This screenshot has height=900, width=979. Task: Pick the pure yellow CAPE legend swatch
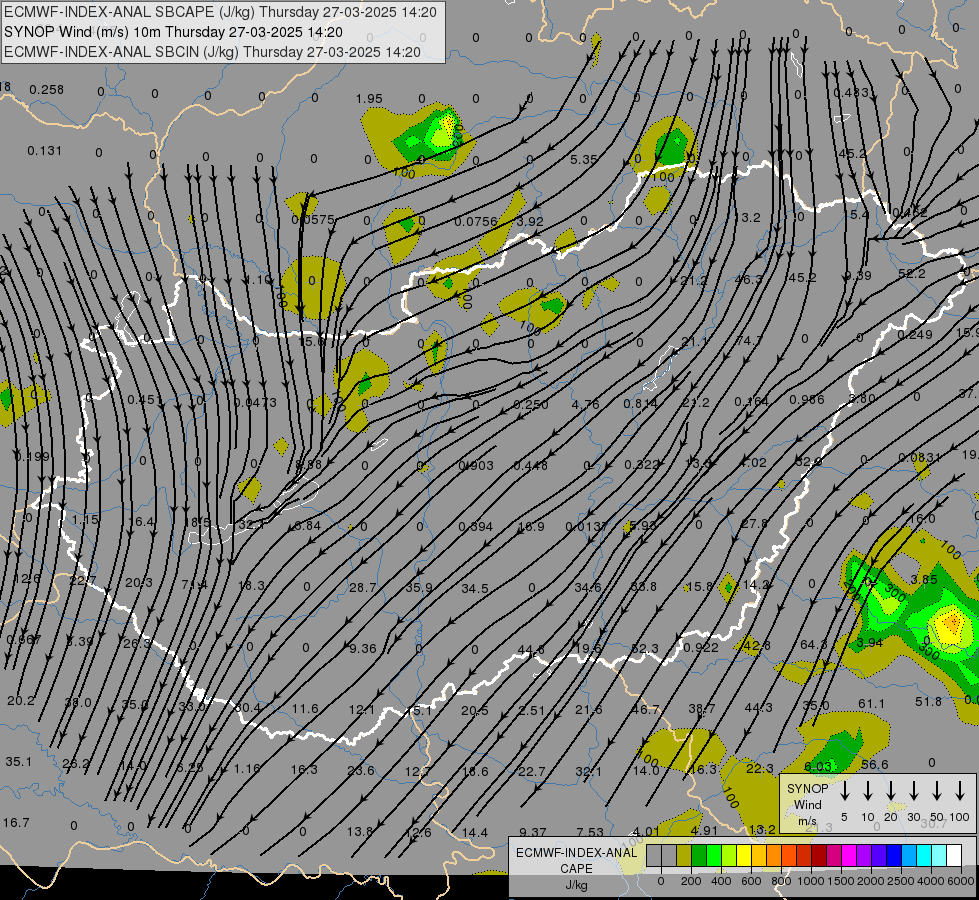pyautogui.click(x=744, y=856)
